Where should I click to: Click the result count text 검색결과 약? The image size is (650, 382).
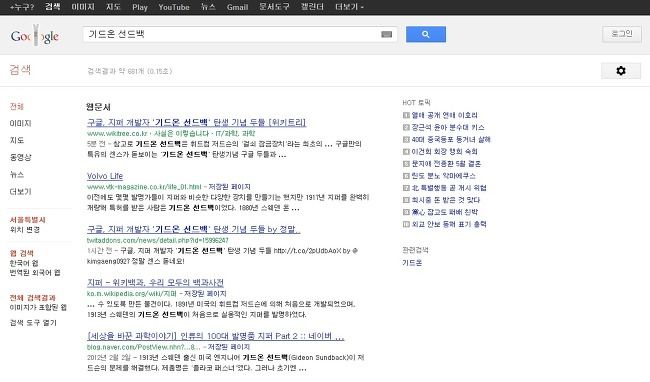(x=130, y=71)
